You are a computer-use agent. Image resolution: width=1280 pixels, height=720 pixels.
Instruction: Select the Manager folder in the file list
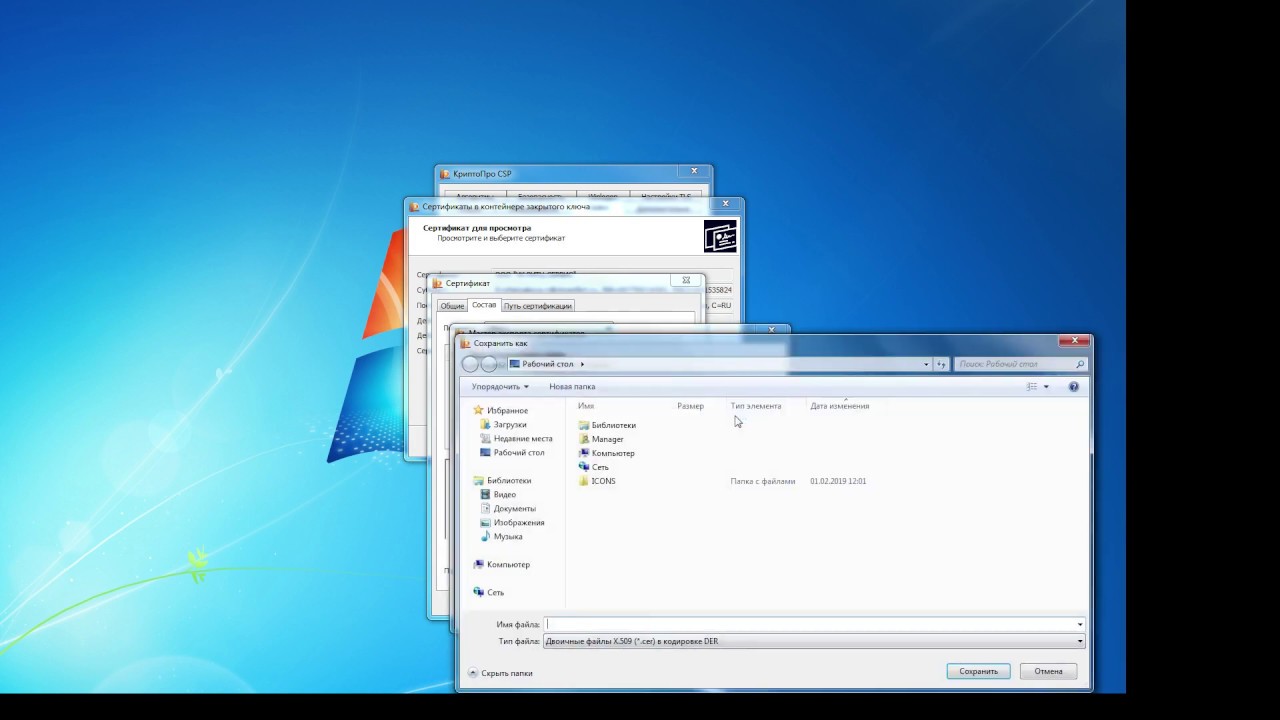(x=607, y=439)
